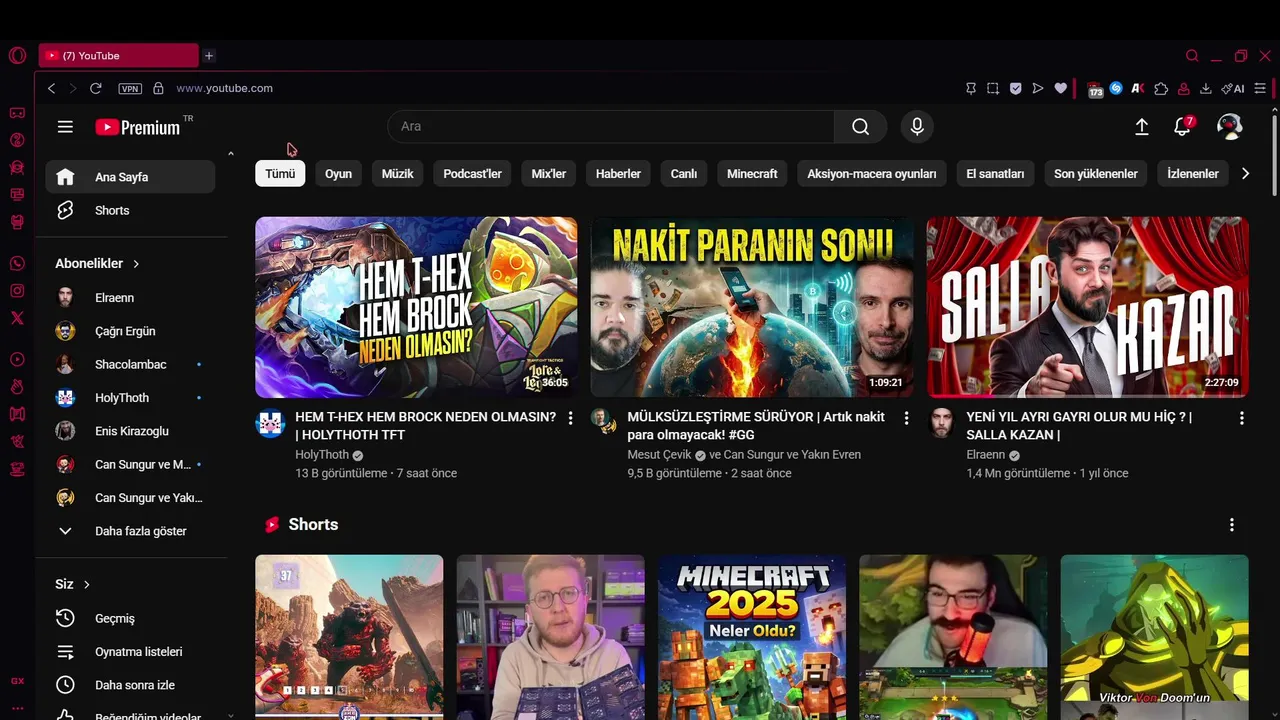Open the Shorts section options menu
This screenshot has width=1280, height=720.
[1232, 525]
